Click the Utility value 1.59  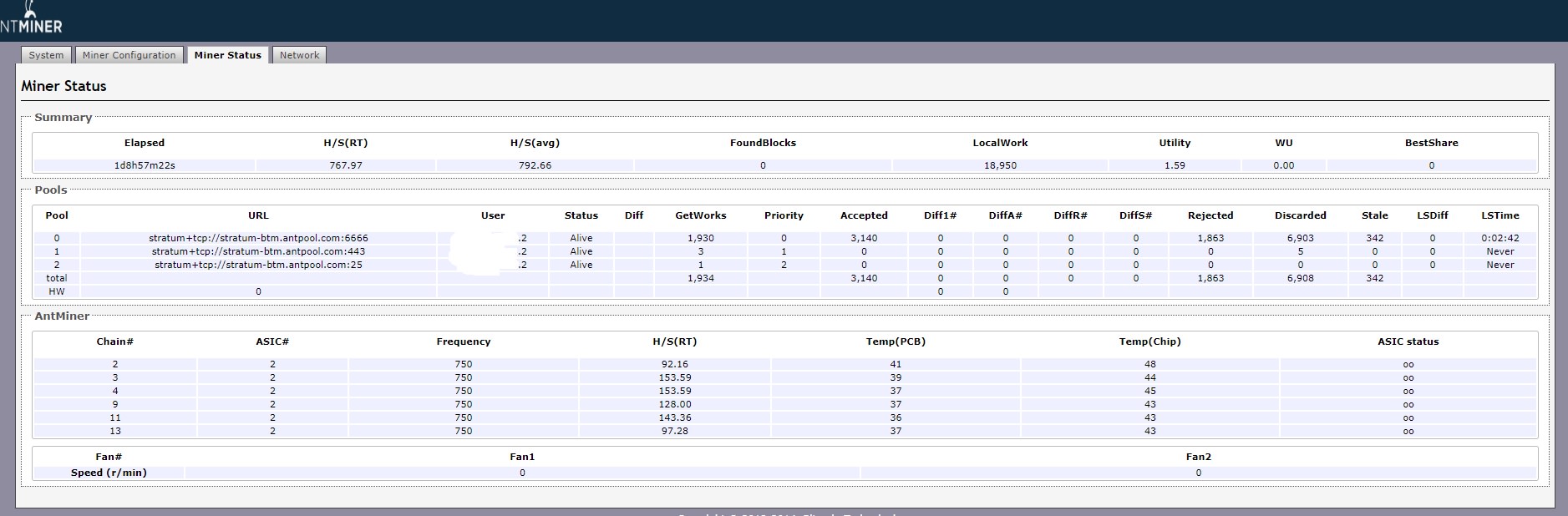click(x=1175, y=165)
